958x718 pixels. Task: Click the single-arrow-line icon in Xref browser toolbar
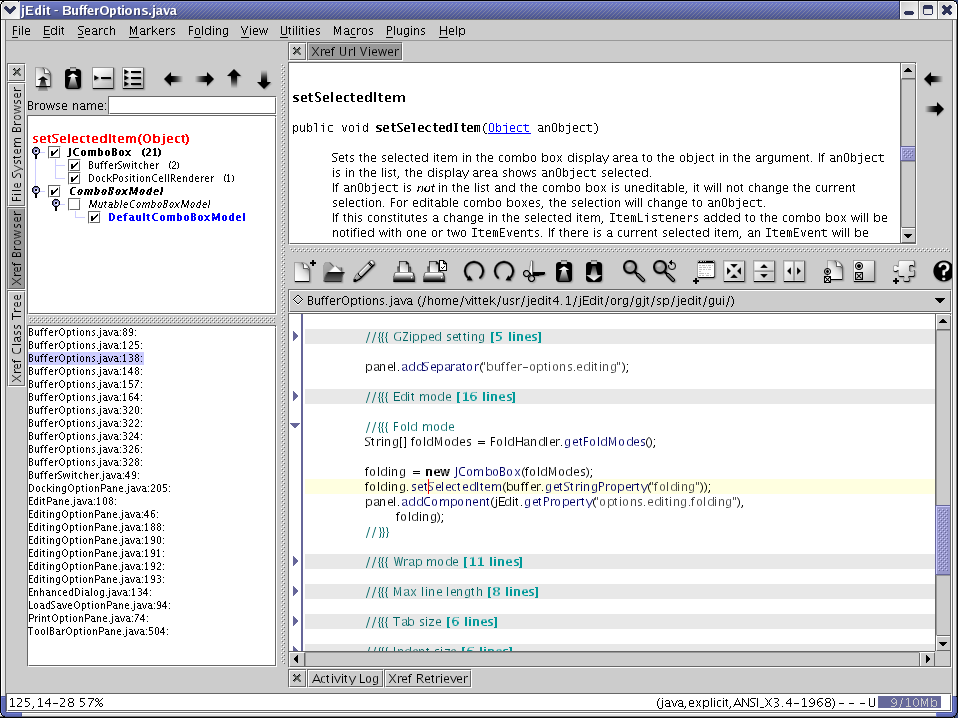click(x=103, y=79)
